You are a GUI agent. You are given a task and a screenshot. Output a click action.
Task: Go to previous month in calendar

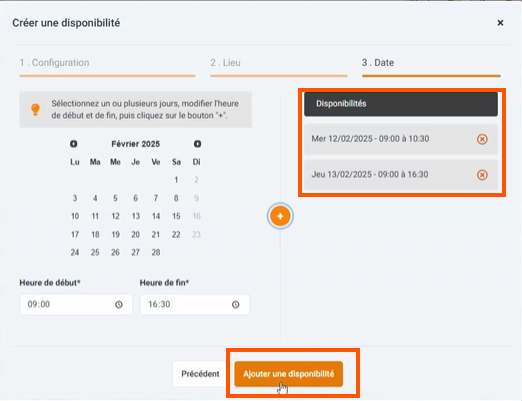(x=74, y=144)
